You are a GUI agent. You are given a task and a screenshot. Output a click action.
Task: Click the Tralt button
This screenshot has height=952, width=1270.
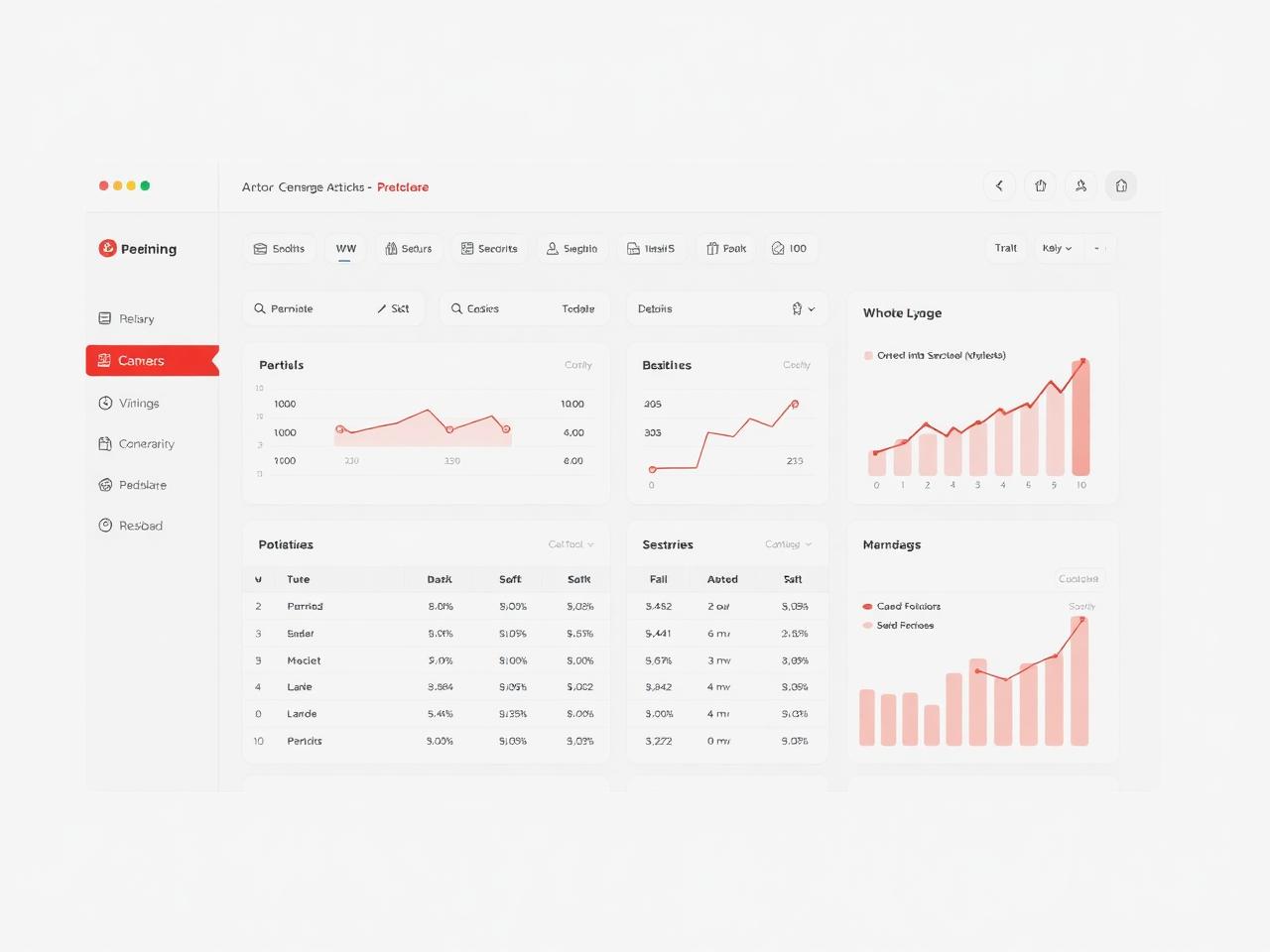(x=1006, y=248)
